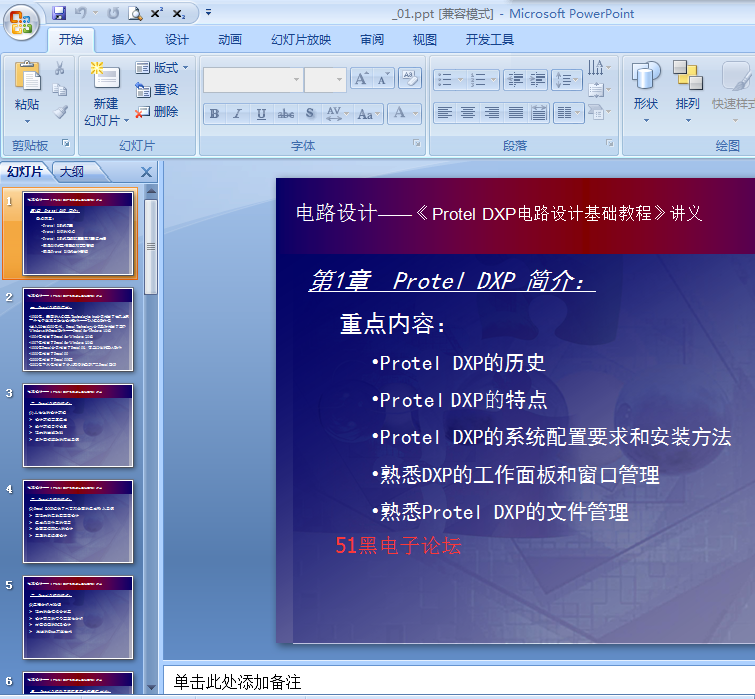Open the Layout (版式) dropdown
Image resolution: width=755 pixels, height=699 pixels.
click(162, 67)
